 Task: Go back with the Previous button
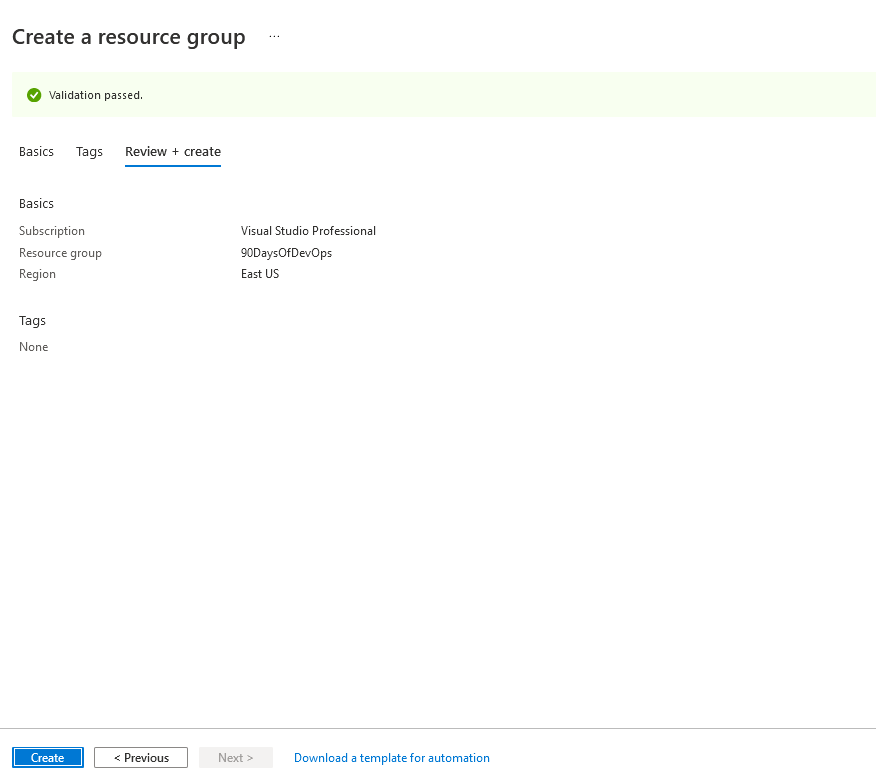pyautogui.click(x=141, y=758)
